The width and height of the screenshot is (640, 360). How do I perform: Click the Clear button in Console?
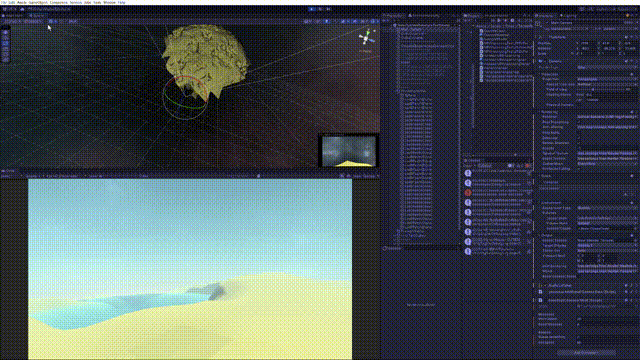click(467, 165)
